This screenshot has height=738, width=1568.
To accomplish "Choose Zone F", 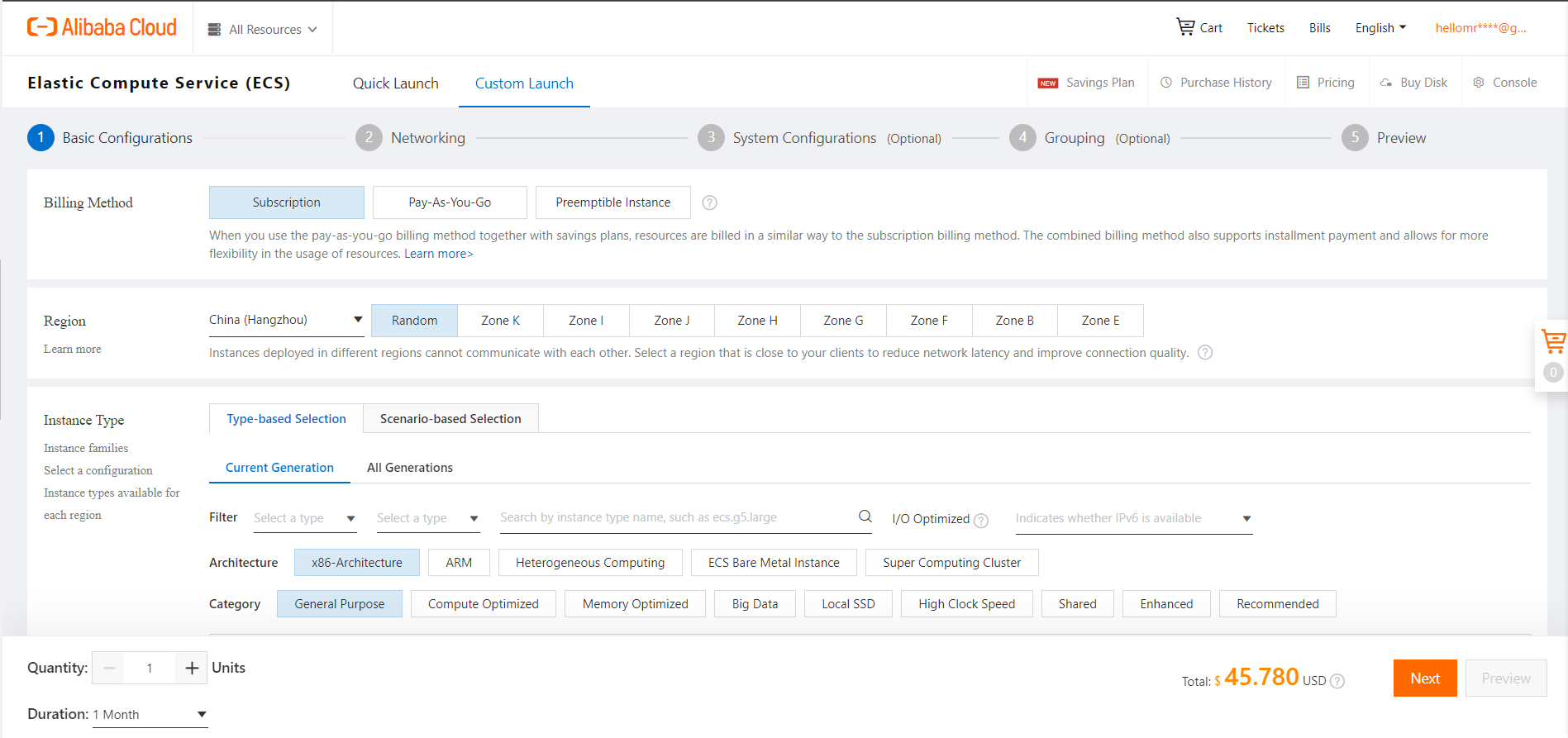I will [x=929, y=321].
